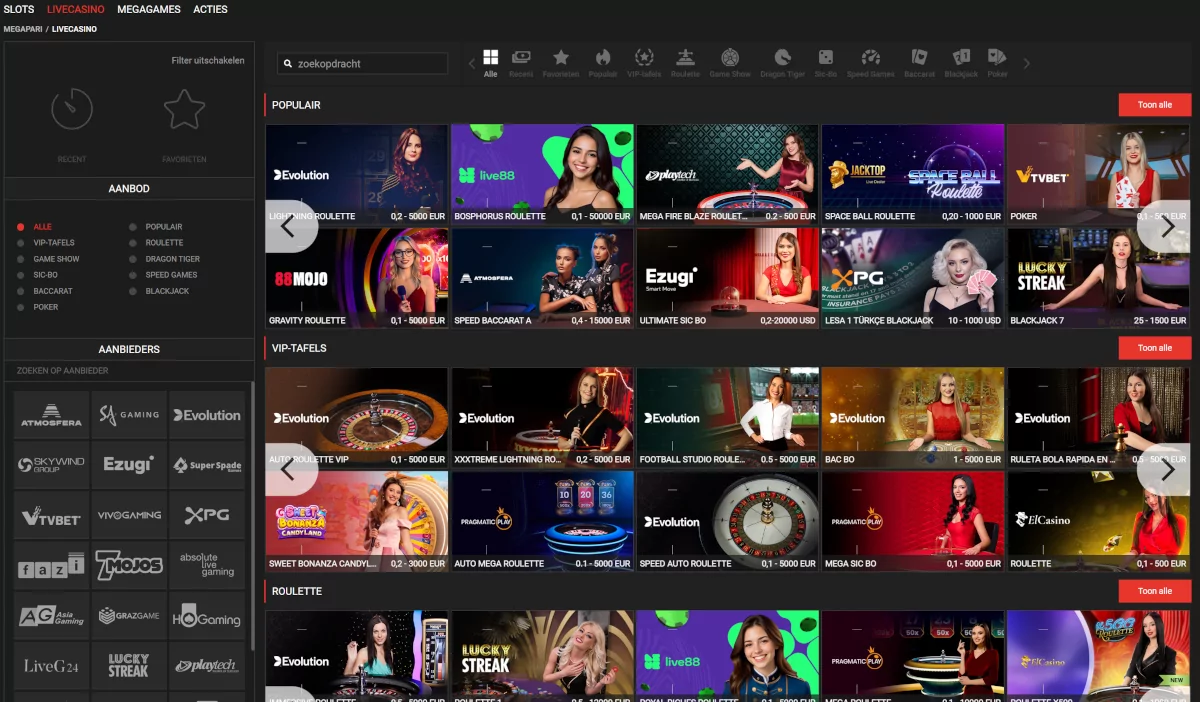Filter by Super Spade provider logo
The height and width of the screenshot is (702, 1200).
[207, 465]
